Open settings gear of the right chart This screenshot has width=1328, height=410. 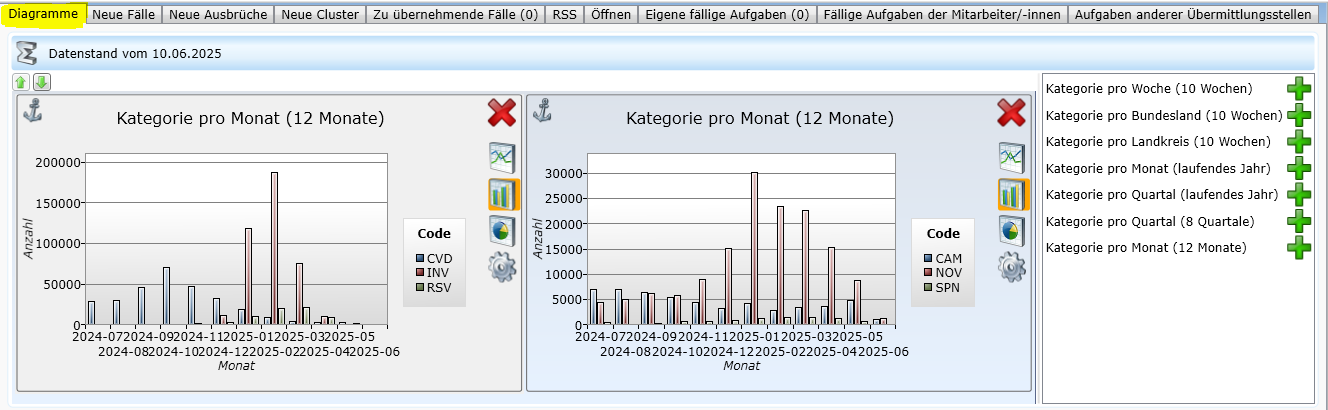1012,266
